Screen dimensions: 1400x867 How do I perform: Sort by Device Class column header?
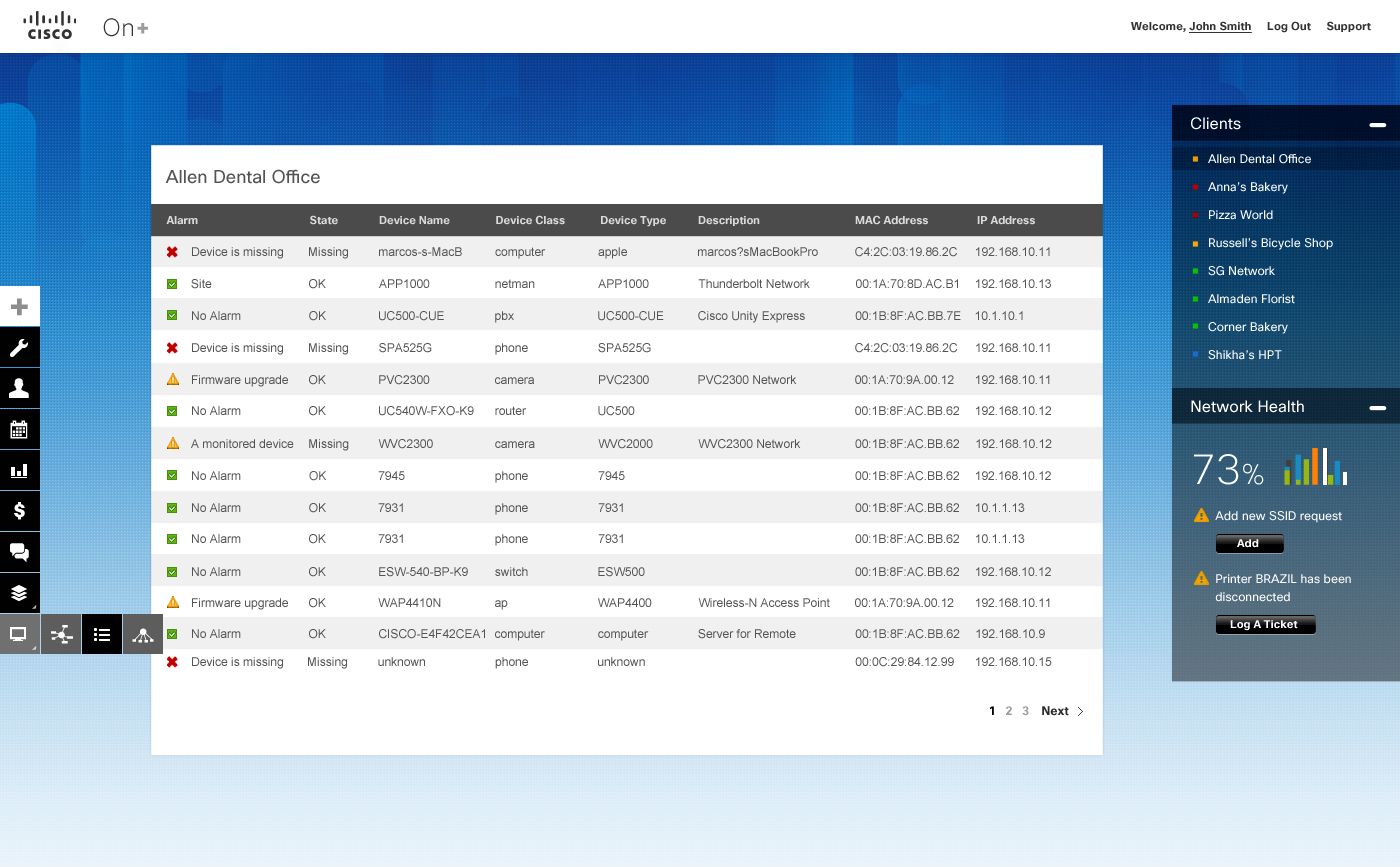(530, 220)
